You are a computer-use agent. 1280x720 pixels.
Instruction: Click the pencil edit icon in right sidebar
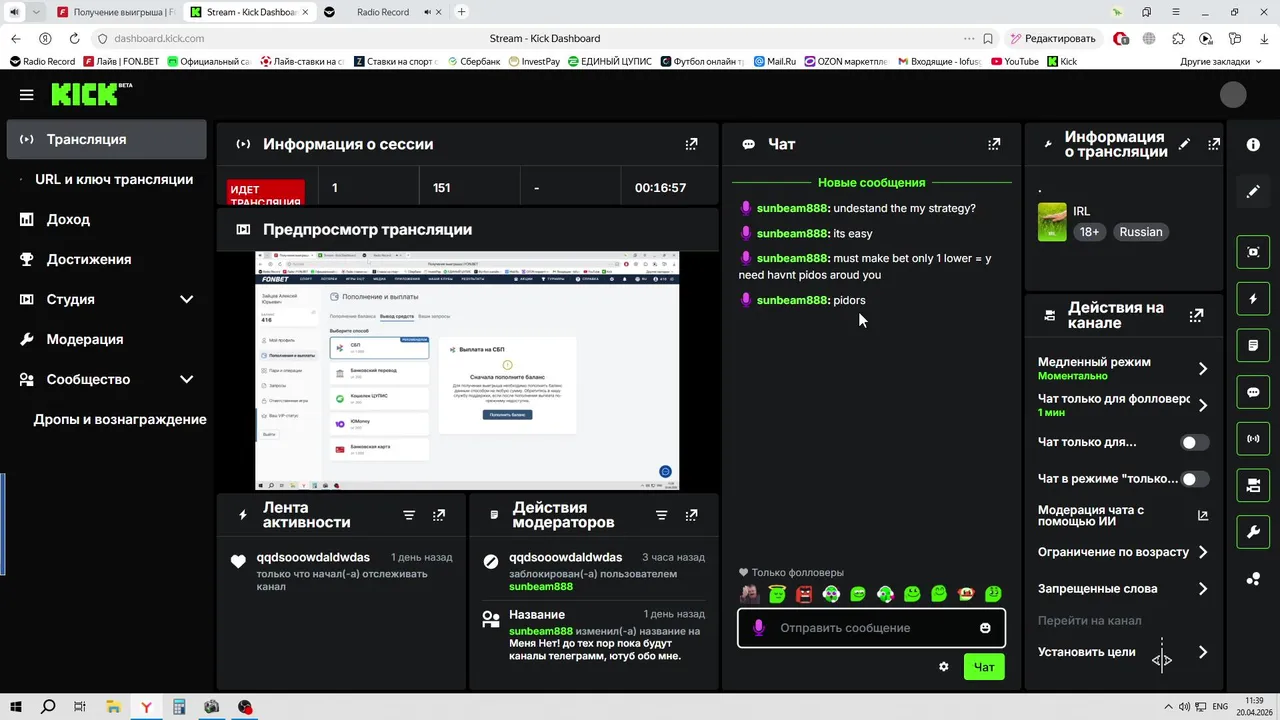(1253, 191)
